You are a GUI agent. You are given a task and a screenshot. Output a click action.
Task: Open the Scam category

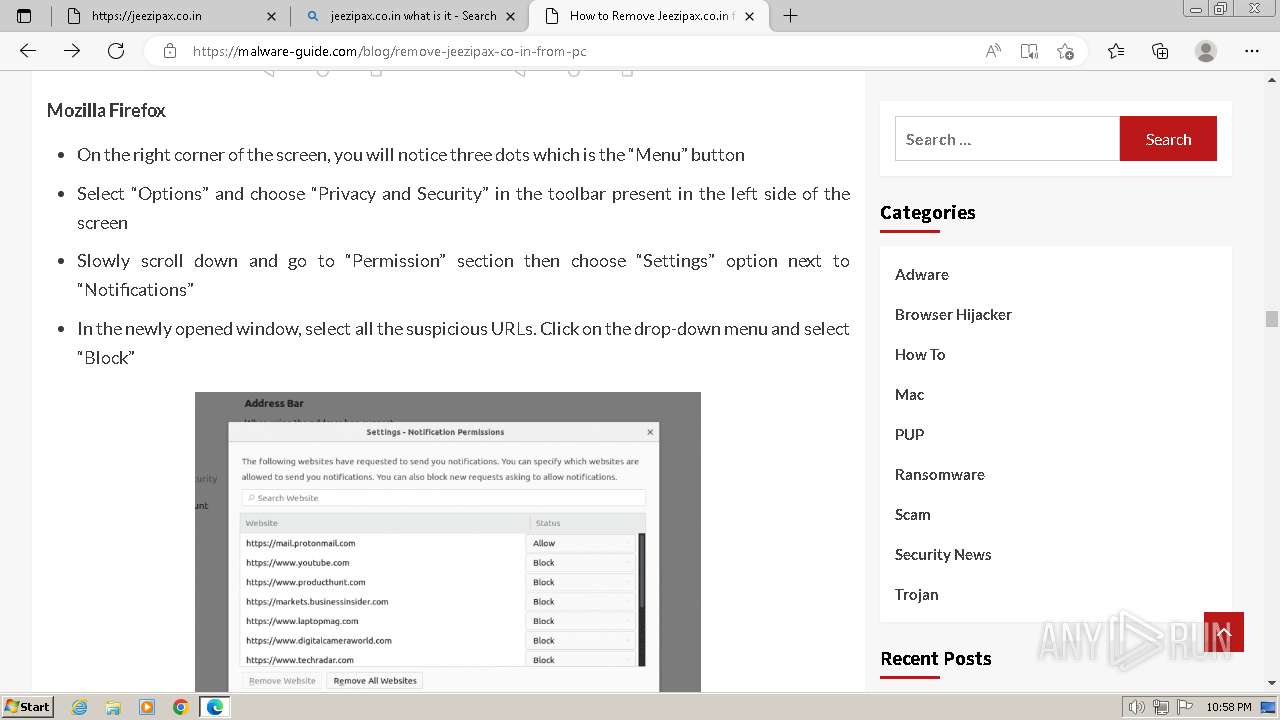click(912, 514)
